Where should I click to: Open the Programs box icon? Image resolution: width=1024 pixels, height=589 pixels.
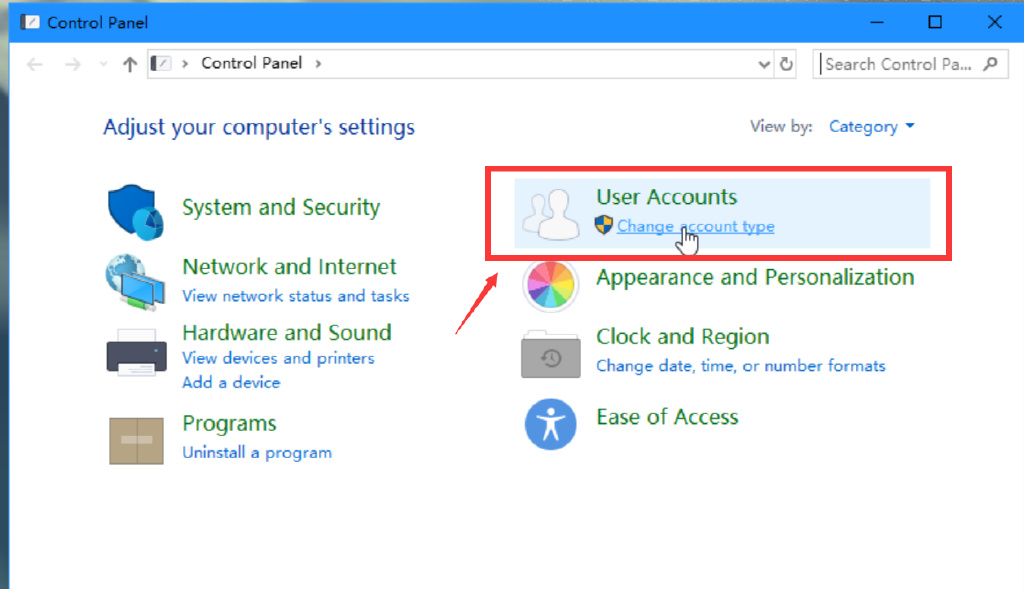click(136, 439)
